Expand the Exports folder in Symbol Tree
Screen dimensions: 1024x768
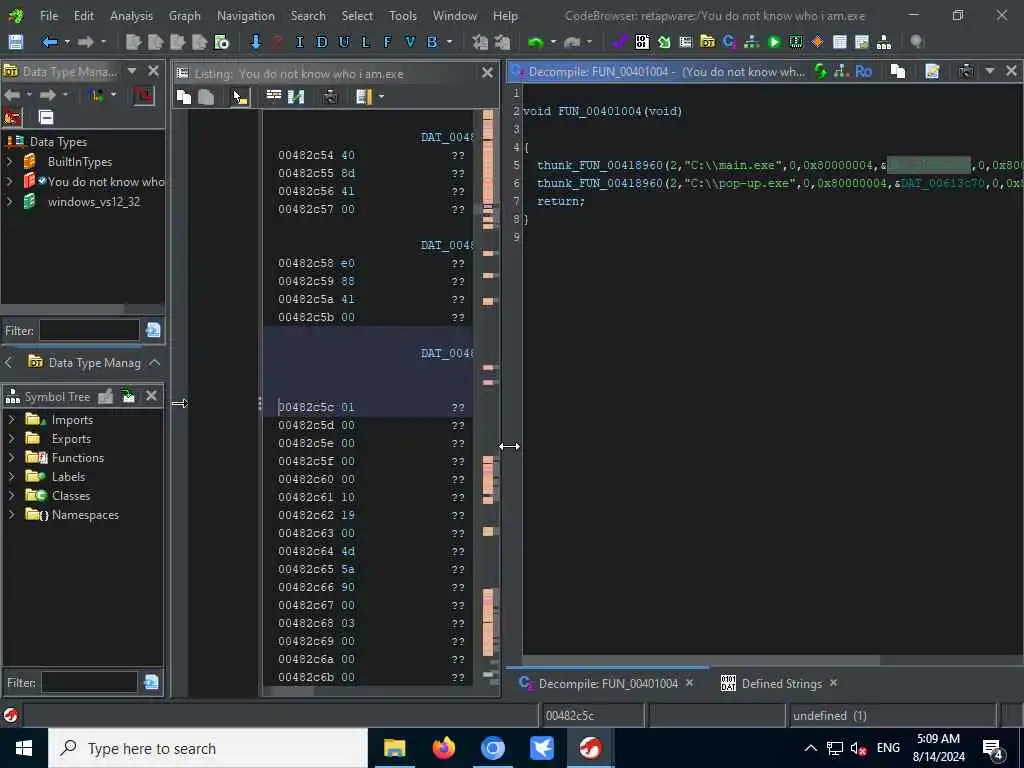tap(11, 438)
